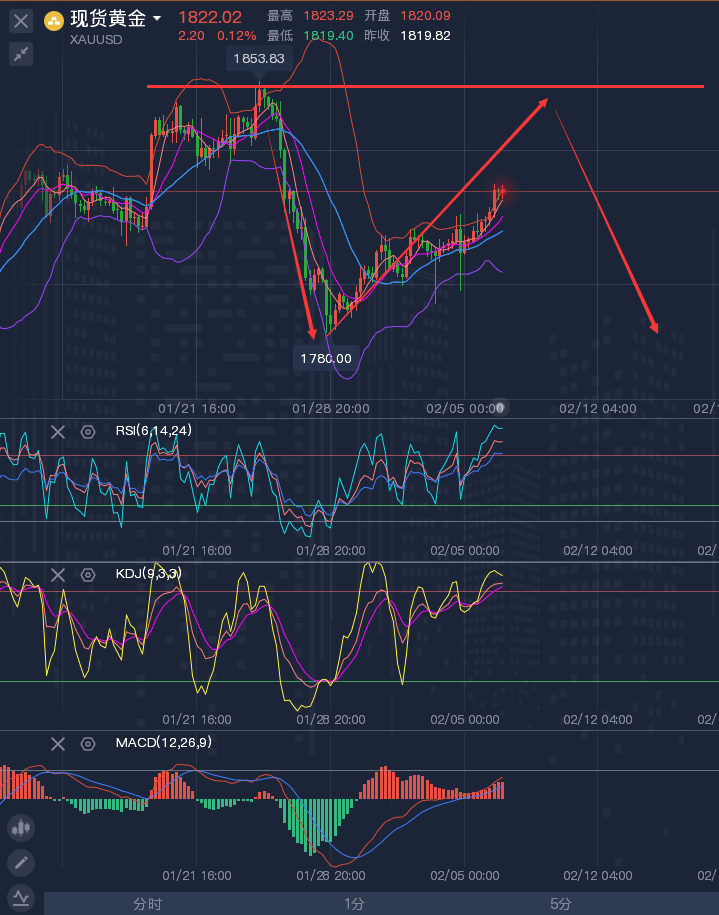Switch to the 分时 timeframe tab

coord(147,904)
